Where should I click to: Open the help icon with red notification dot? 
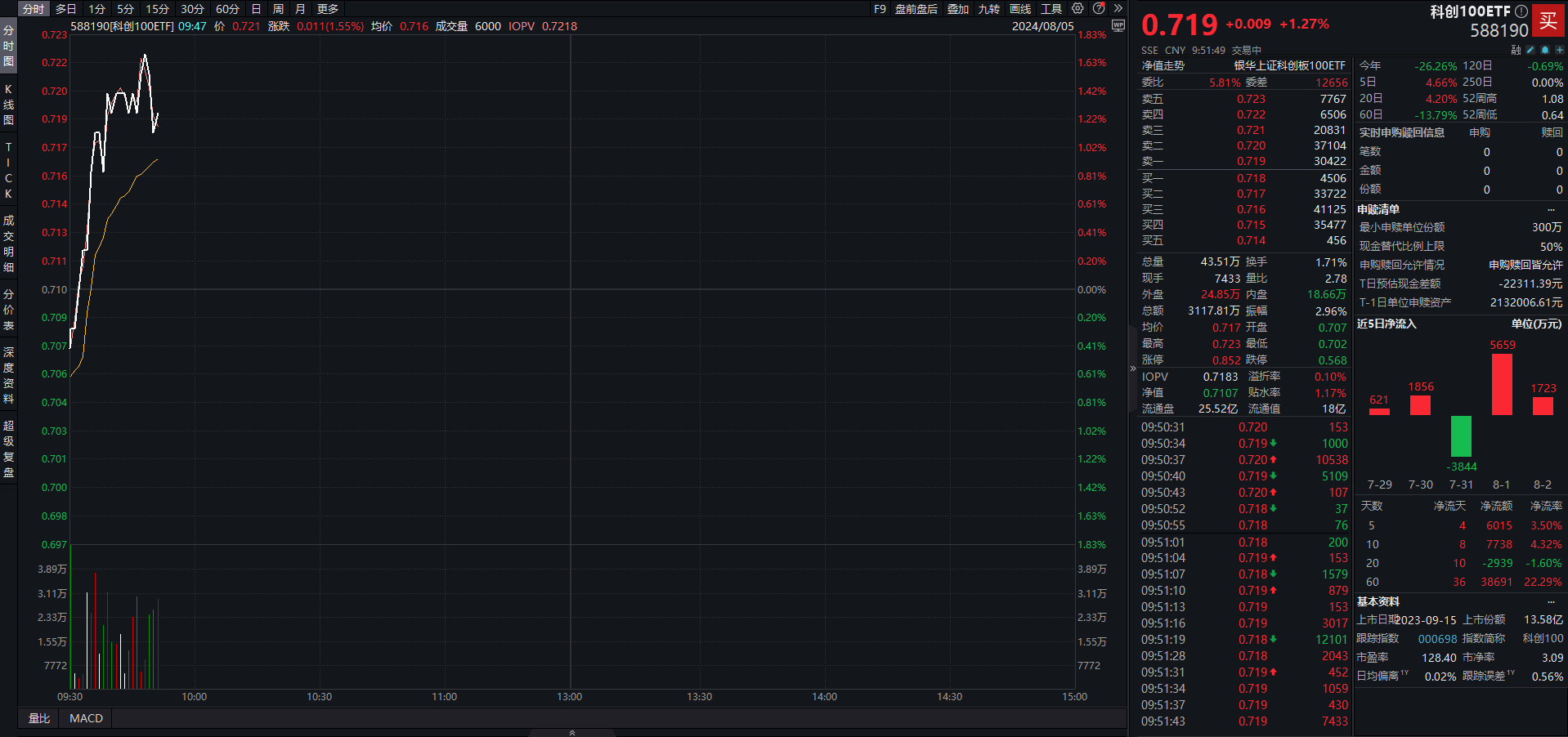tap(1098, 8)
